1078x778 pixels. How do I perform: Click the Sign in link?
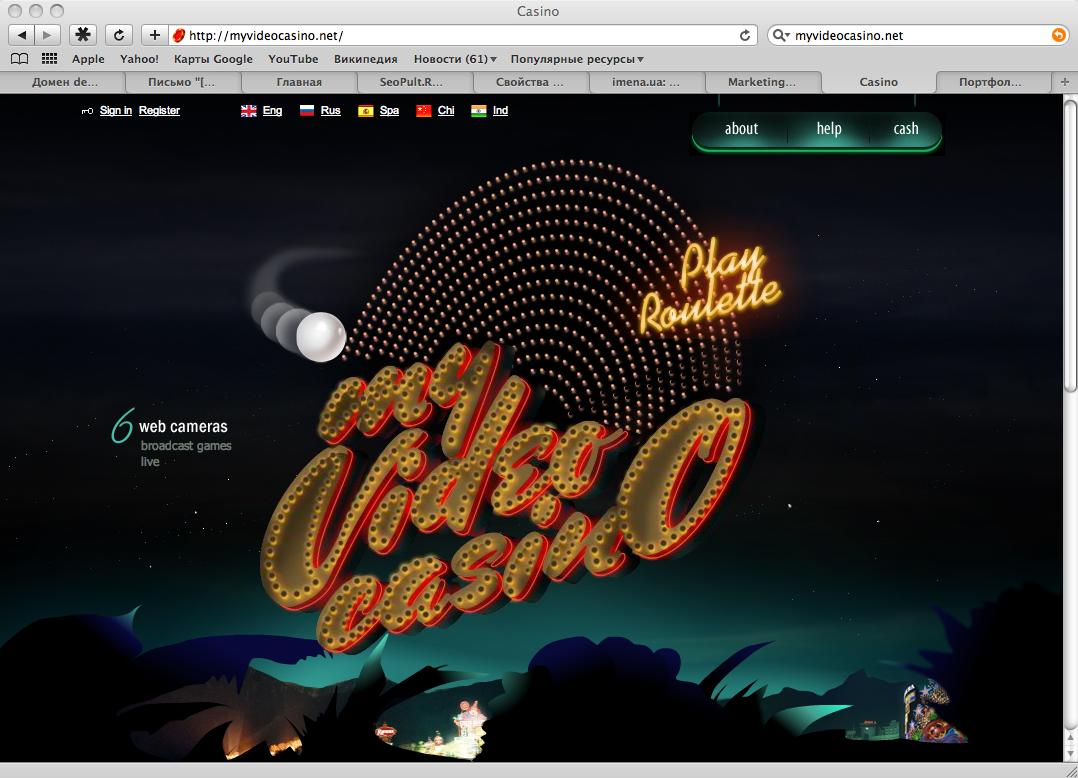(116, 111)
